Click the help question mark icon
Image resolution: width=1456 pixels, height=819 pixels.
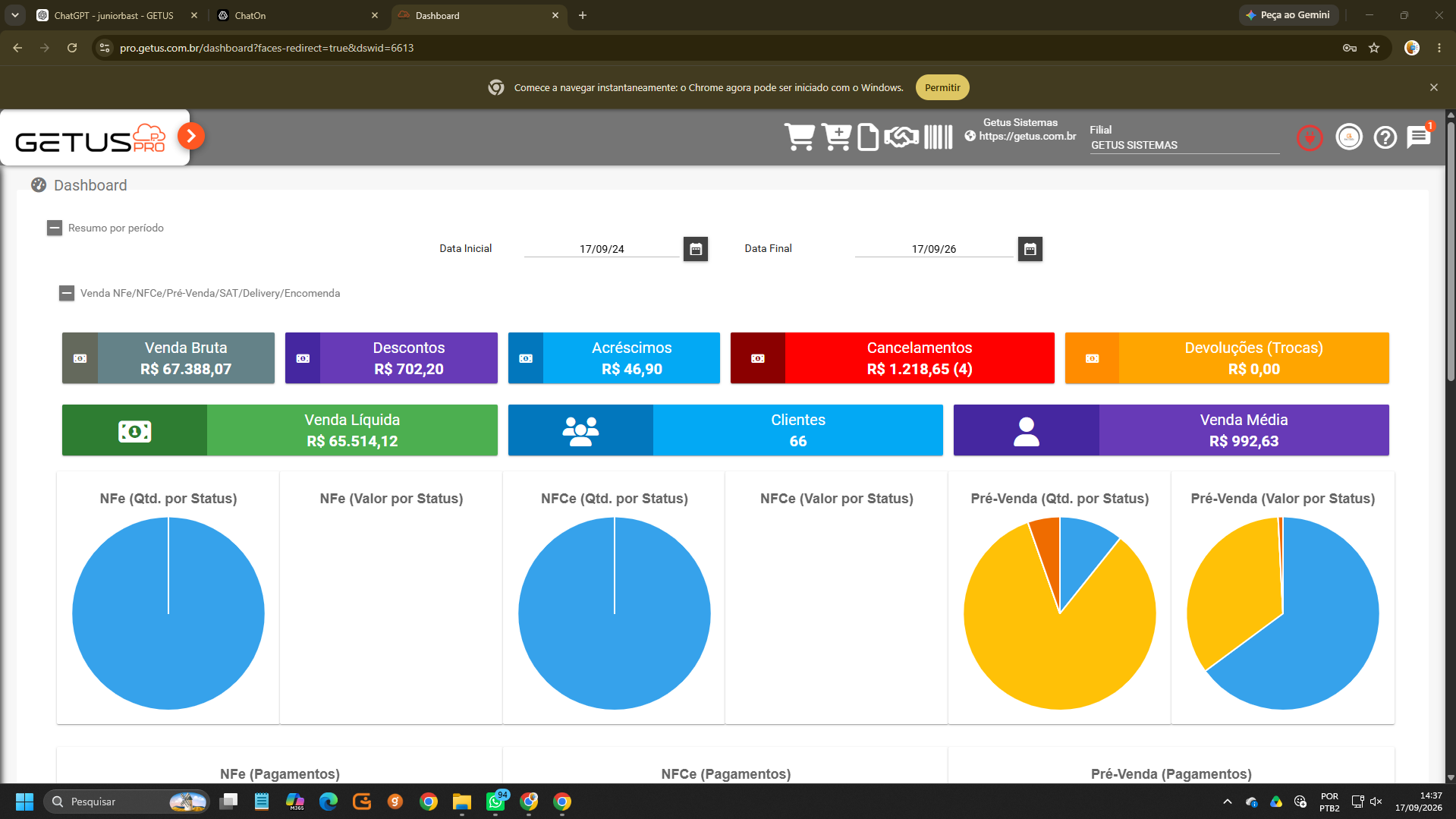point(1385,137)
